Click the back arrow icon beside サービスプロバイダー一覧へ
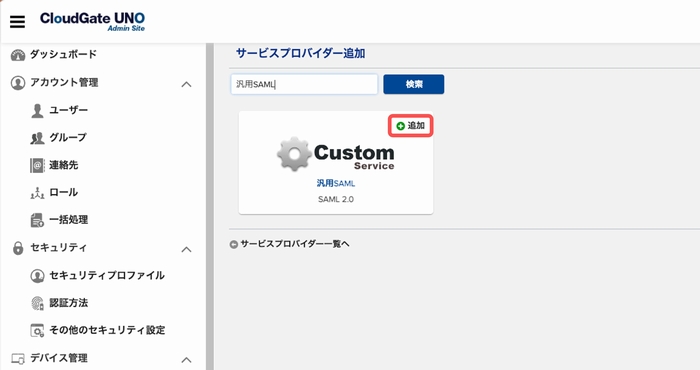 233,244
